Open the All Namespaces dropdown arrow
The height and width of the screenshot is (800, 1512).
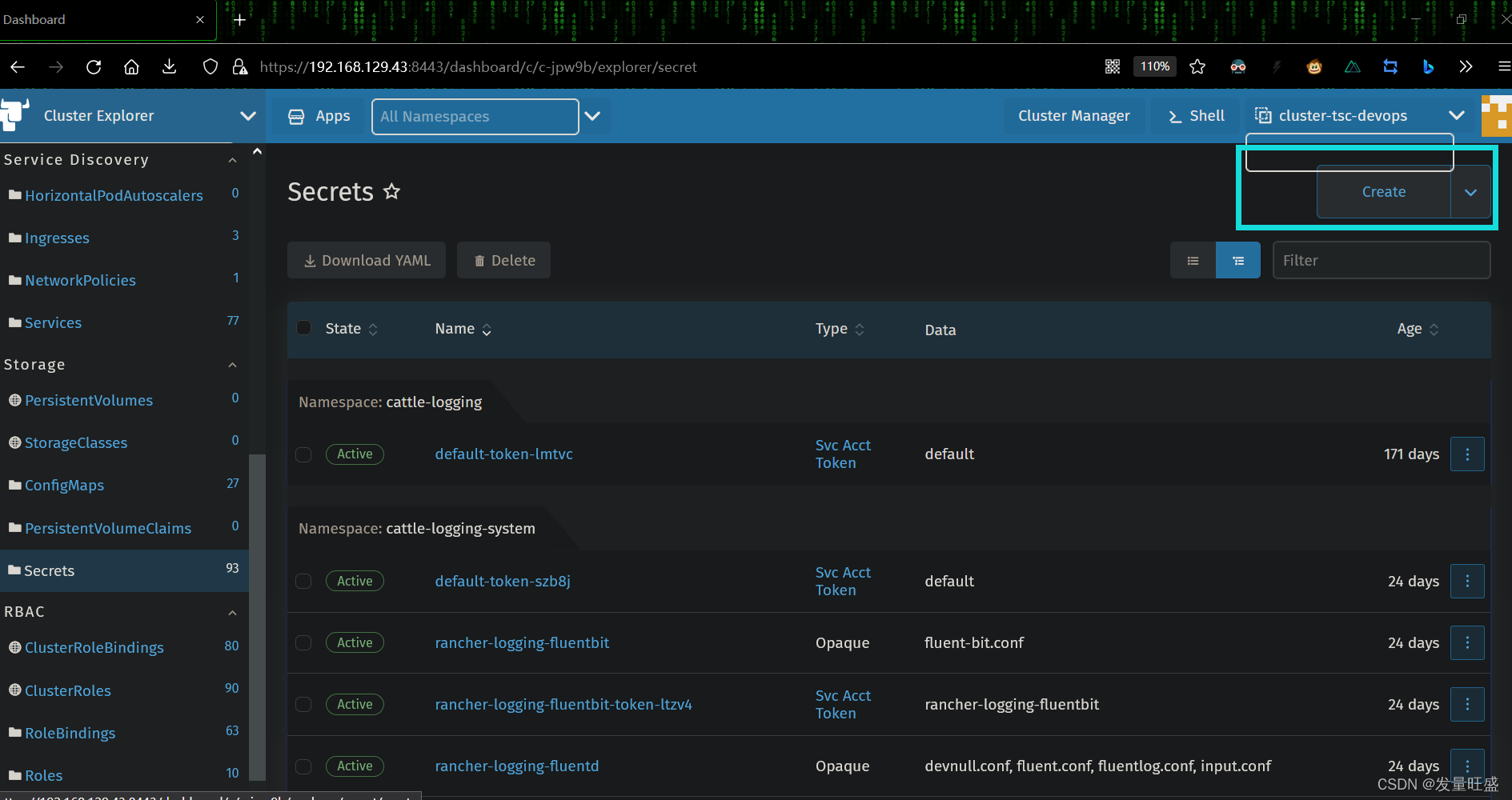pos(592,116)
